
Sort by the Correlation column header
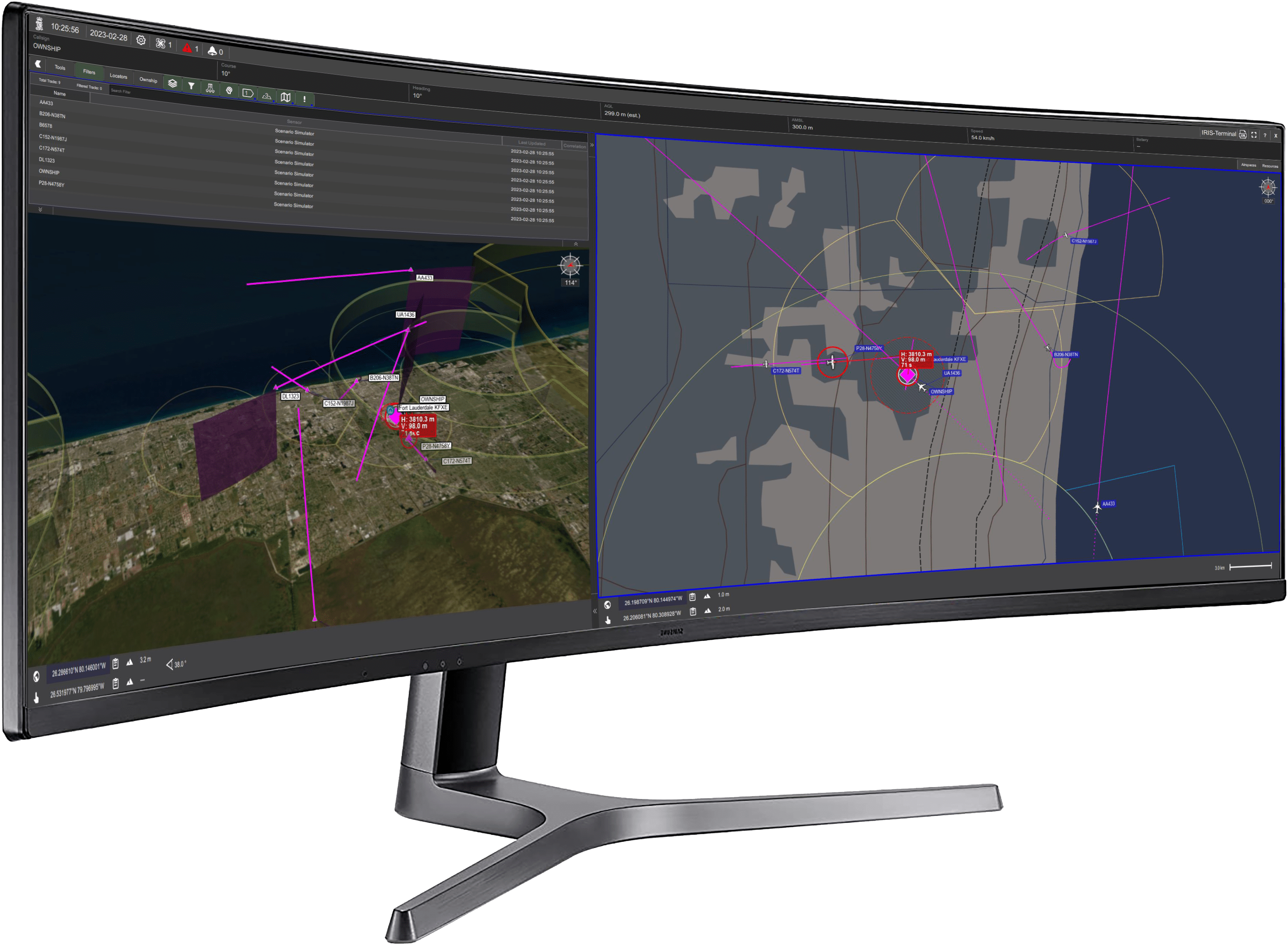[x=575, y=146]
